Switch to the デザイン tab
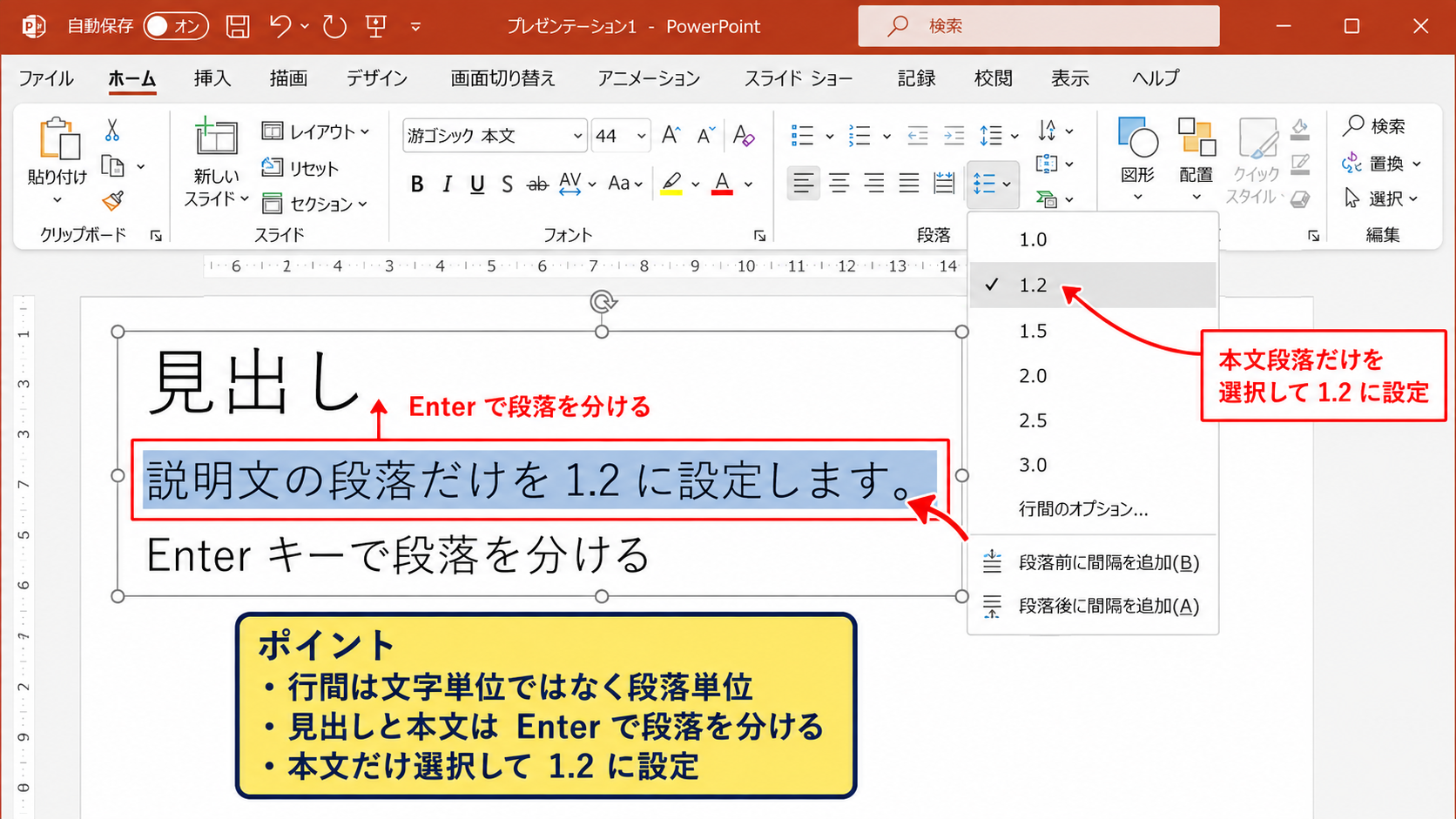This screenshot has height=819, width=1456. point(377,78)
